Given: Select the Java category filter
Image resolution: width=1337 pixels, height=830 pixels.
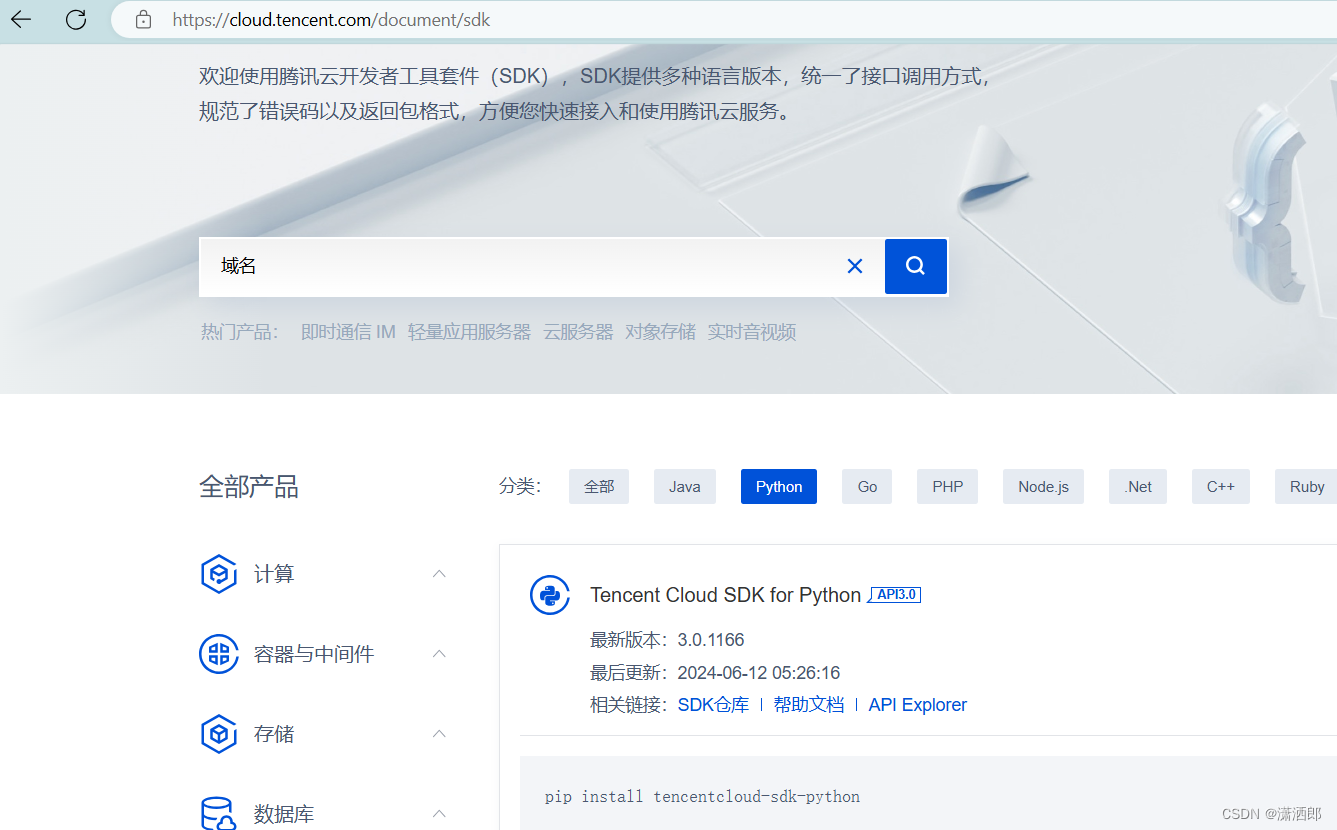Looking at the screenshot, I should [x=685, y=486].
